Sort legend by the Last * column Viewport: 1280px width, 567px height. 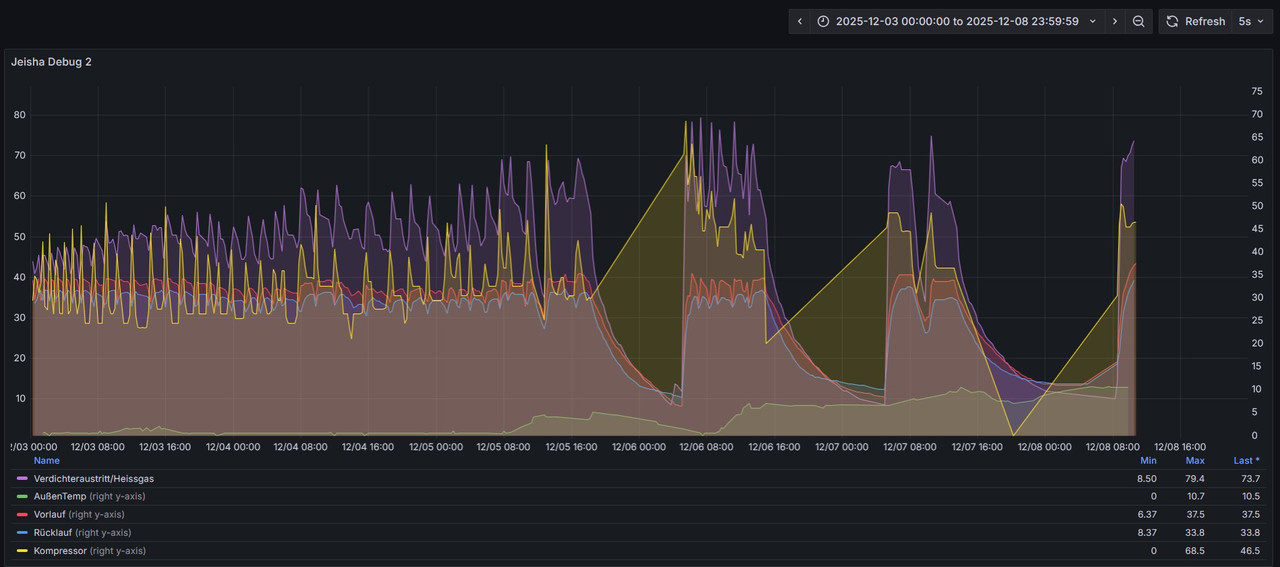coord(1246,461)
